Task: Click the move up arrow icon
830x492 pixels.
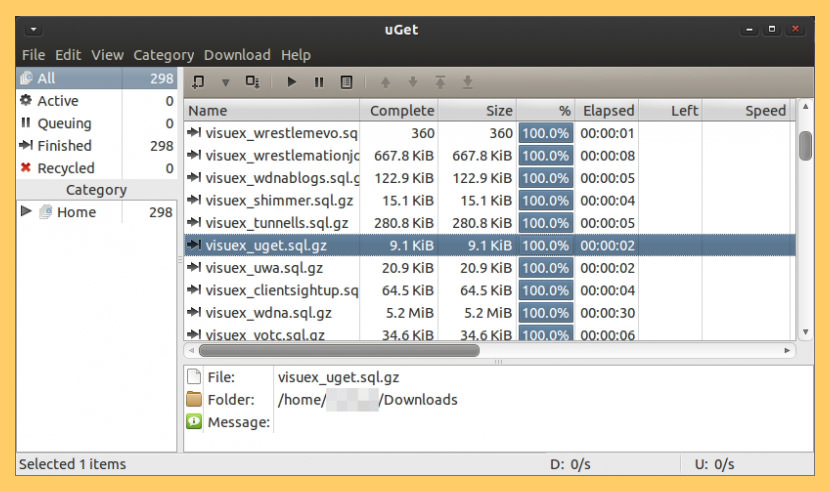Action: coord(385,82)
